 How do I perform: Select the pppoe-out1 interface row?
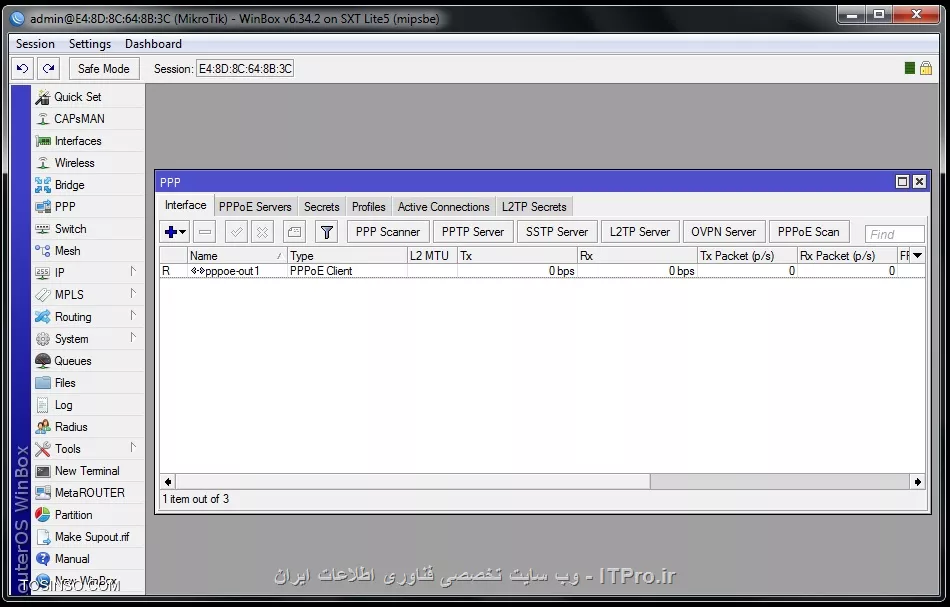tap(542, 271)
